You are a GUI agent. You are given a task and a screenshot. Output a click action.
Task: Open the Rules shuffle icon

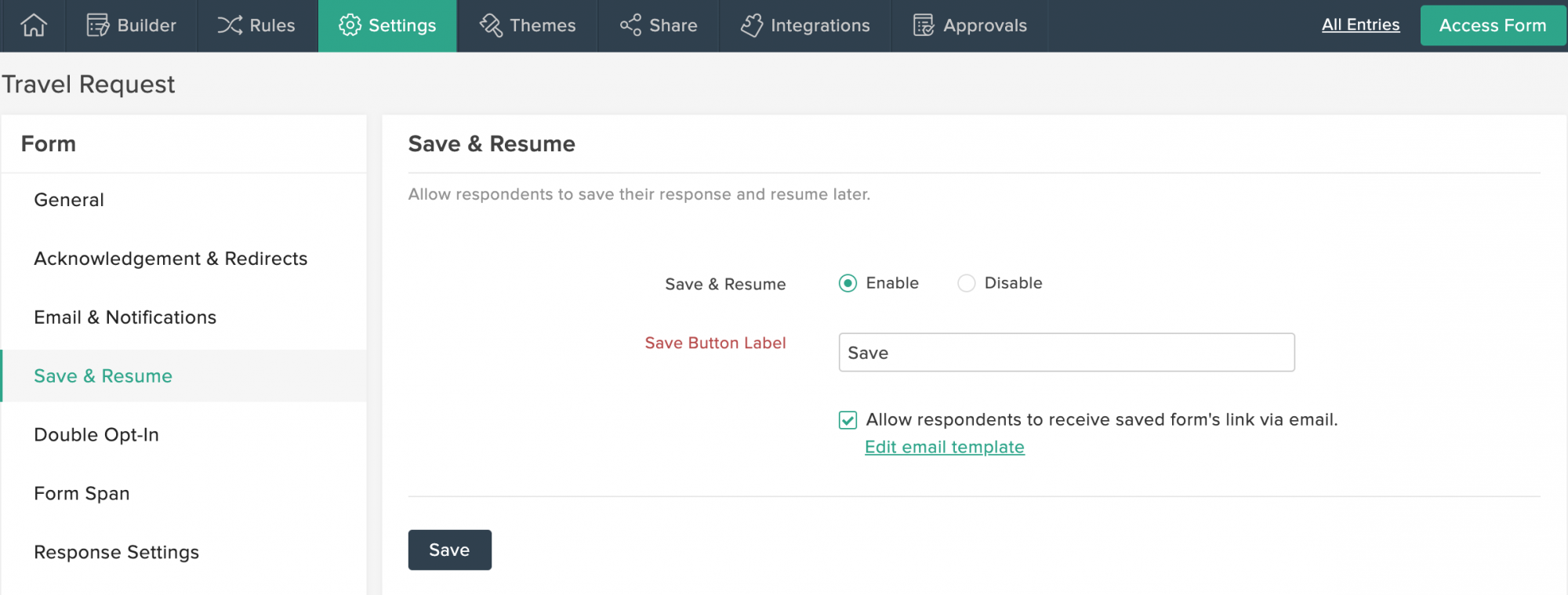pyautogui.click(x=230, y=25)
